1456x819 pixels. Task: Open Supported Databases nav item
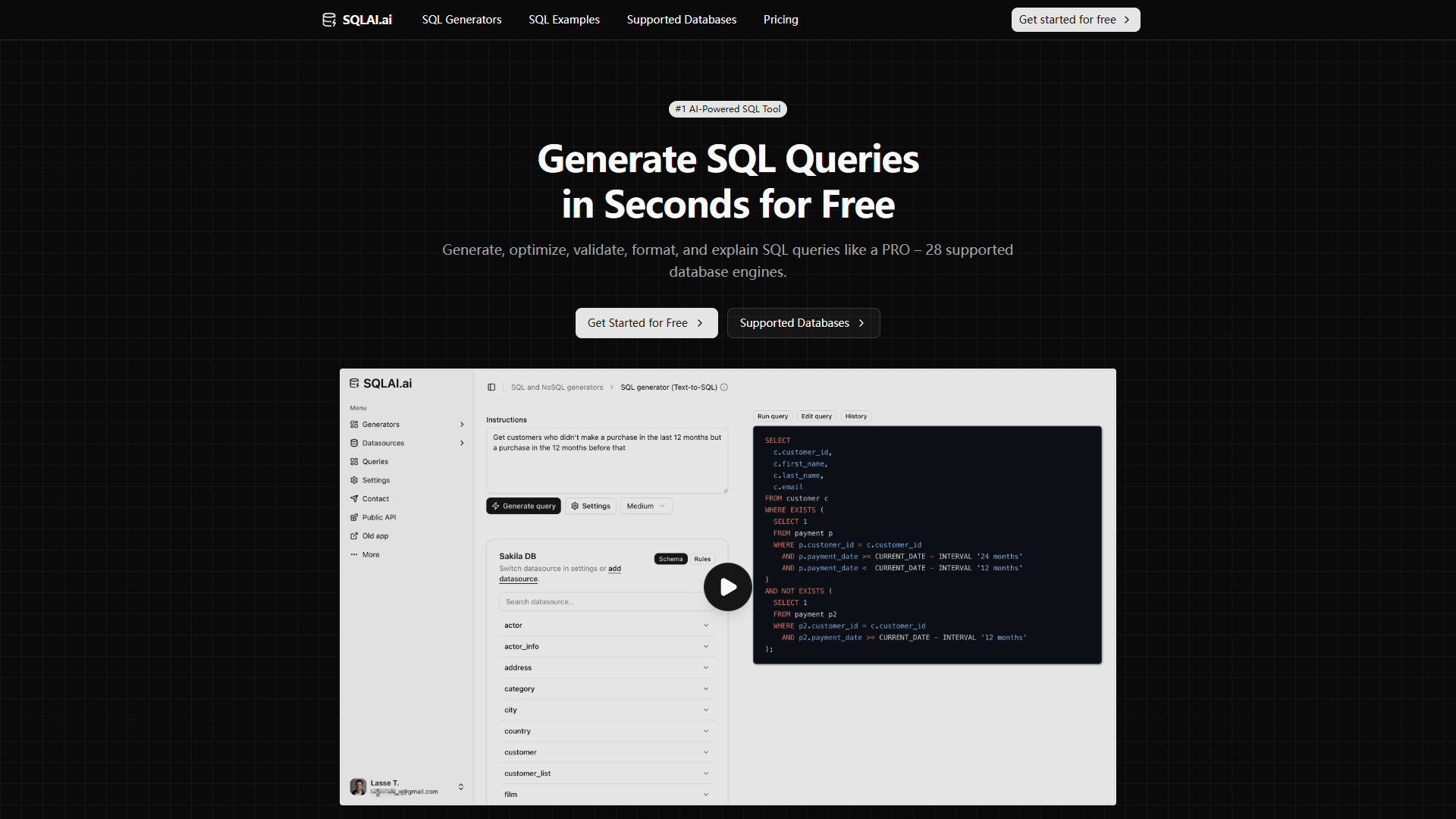click(x=682, y=20)
